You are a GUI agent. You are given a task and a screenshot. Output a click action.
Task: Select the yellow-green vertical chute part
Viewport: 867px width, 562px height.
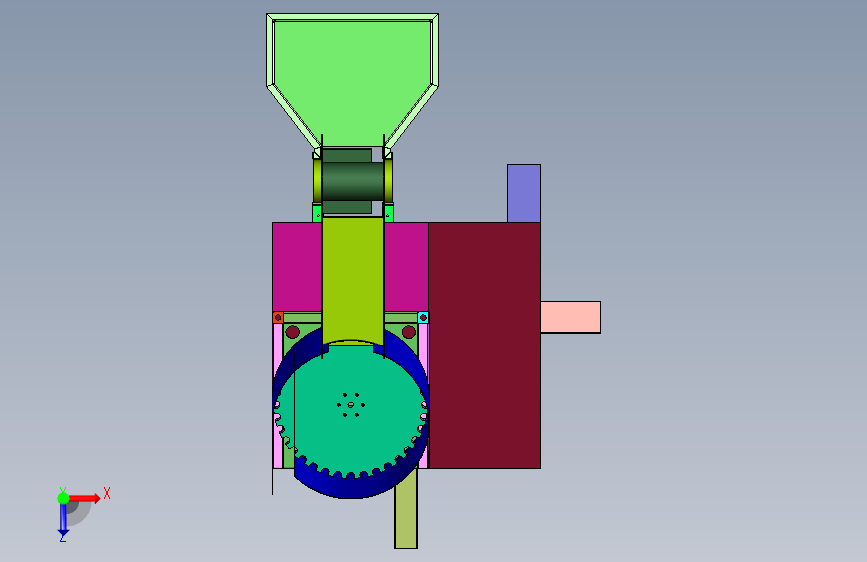pyautogui.click(x=353, y=279)
